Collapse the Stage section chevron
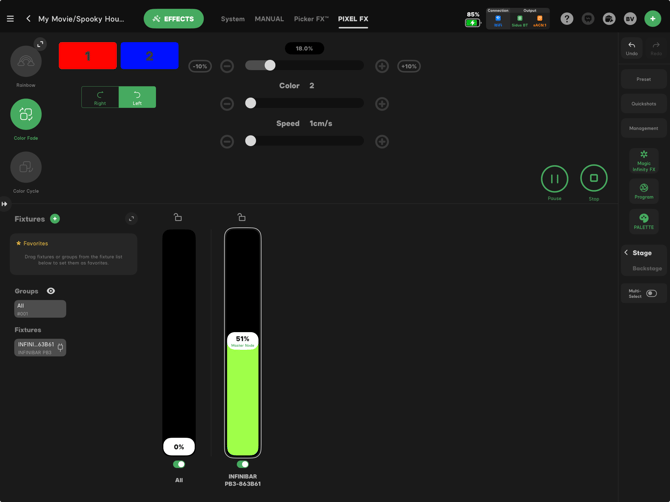Screen dimensions: 670x502 click(626, 252)
